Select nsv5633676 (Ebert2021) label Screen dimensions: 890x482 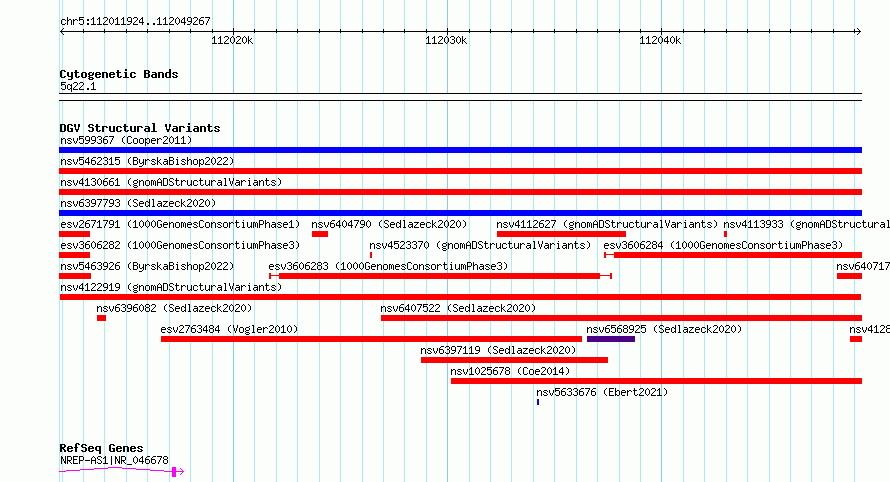[602, 392]
